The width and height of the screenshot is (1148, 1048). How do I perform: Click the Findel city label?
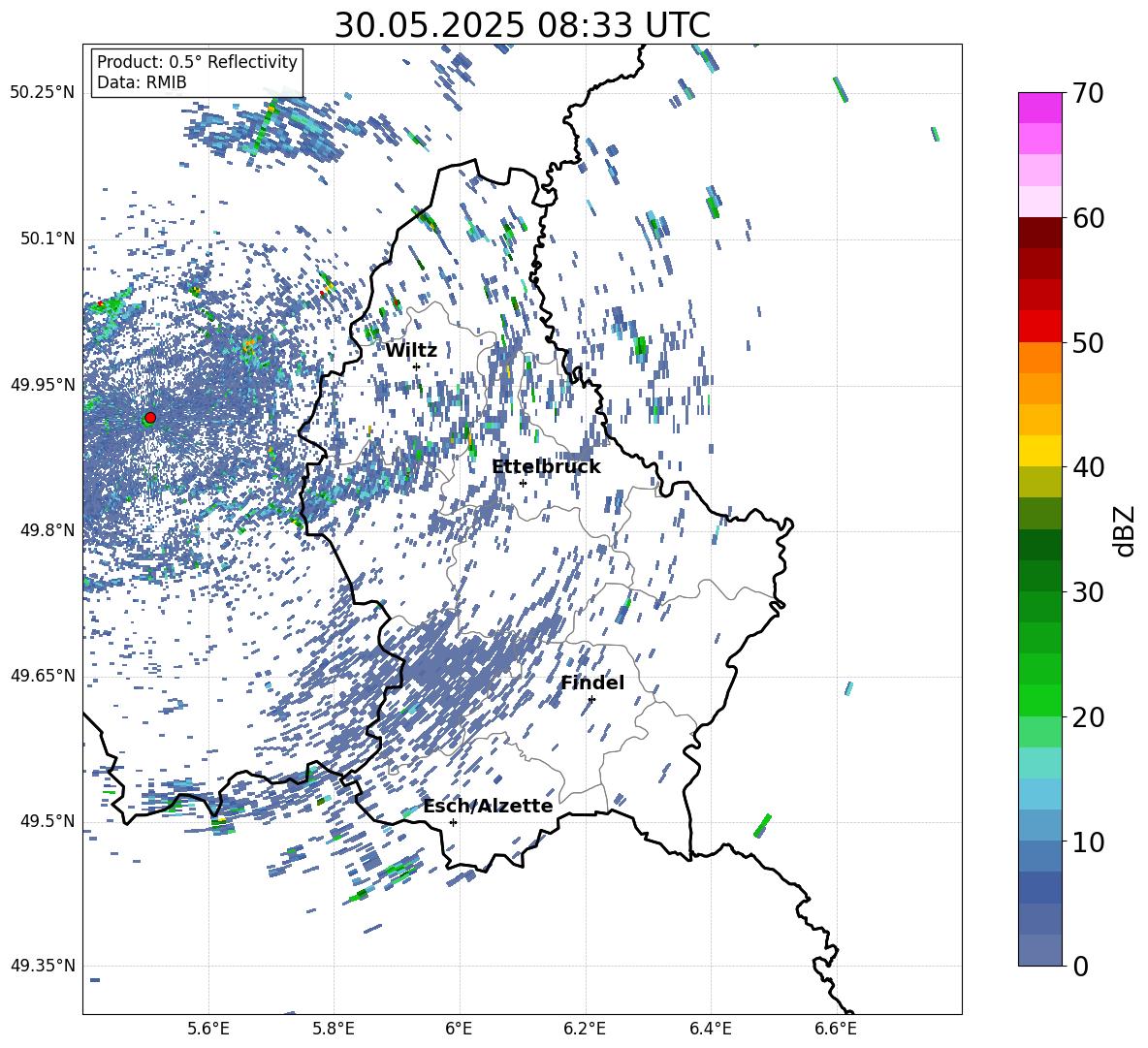592,683
